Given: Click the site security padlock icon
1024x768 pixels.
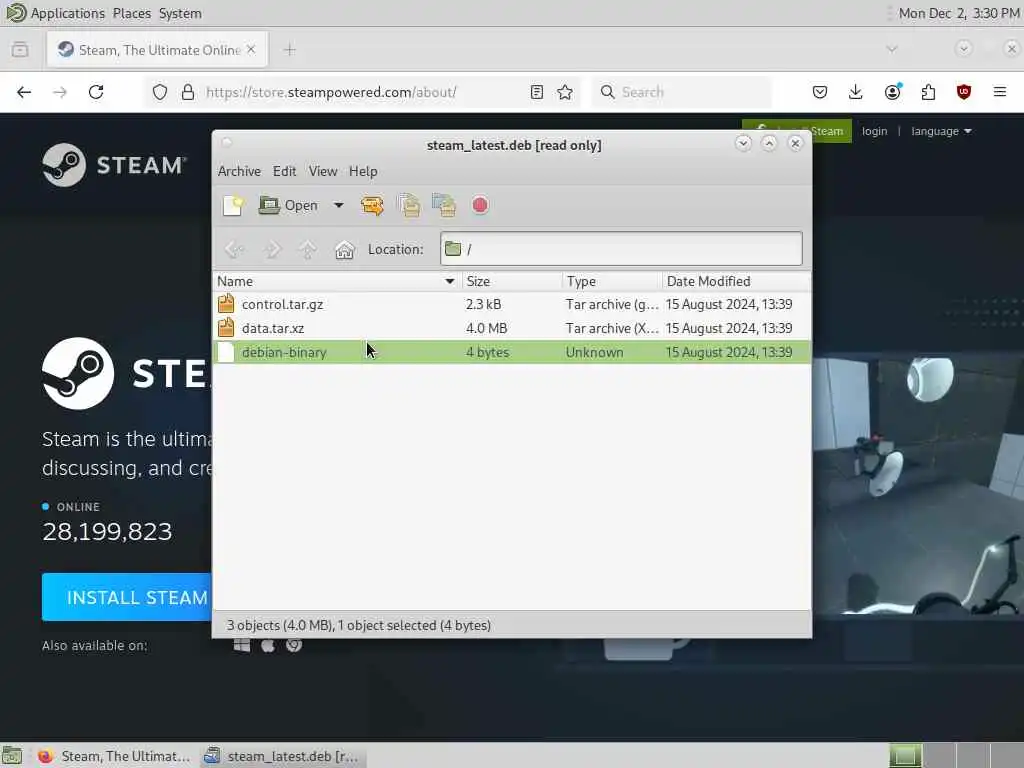Looking at the screenshot, I should coord(188,92).
